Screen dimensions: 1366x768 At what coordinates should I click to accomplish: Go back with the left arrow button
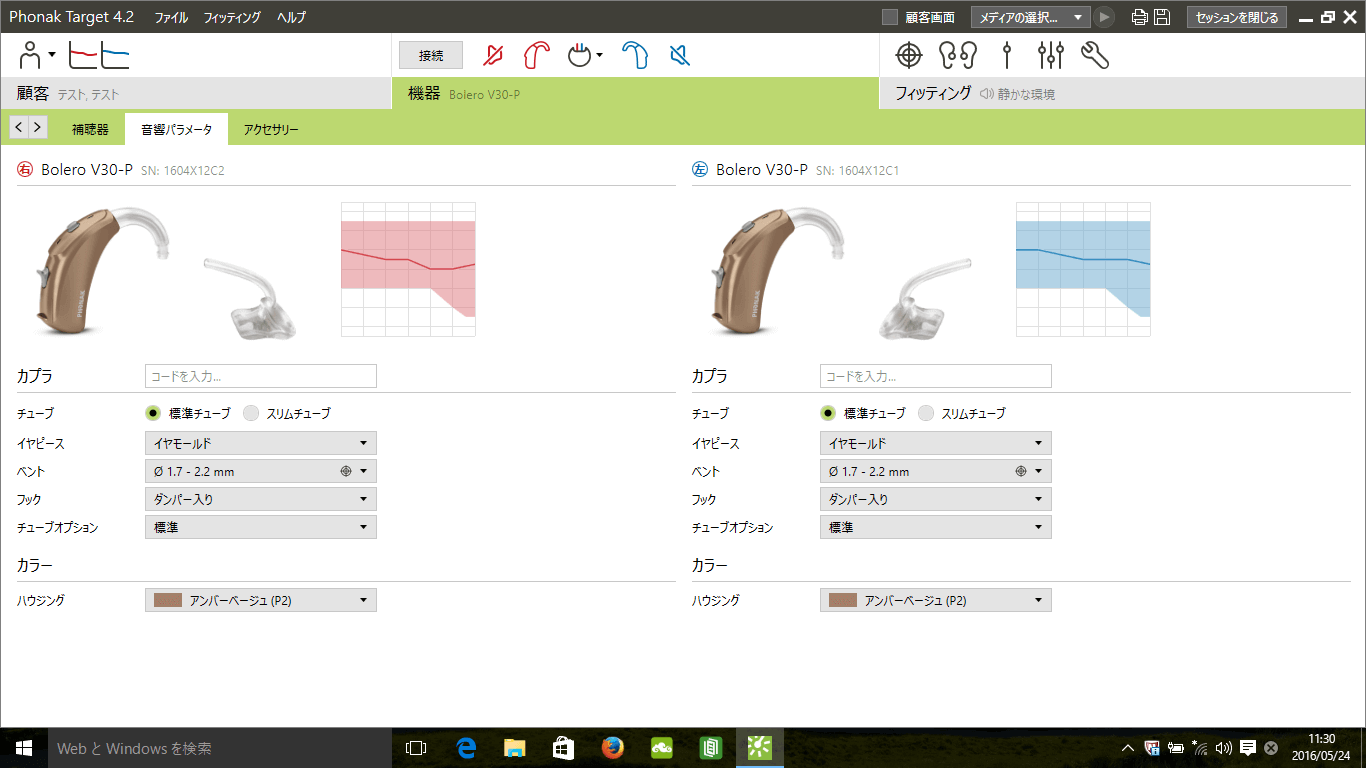[x=19, y=127]
